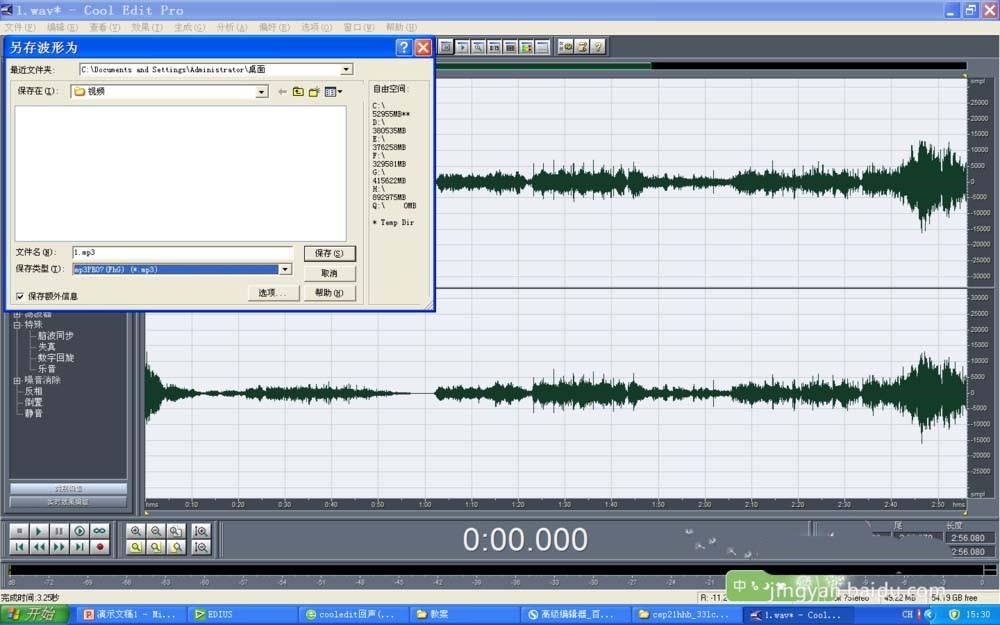Skip to track start with rewind-to-beginning icon
The image size is (1000, 625).
(18, 545)
